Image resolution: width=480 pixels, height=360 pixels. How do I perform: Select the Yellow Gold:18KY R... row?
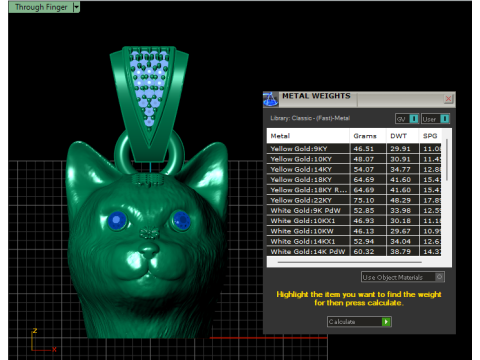354,190
